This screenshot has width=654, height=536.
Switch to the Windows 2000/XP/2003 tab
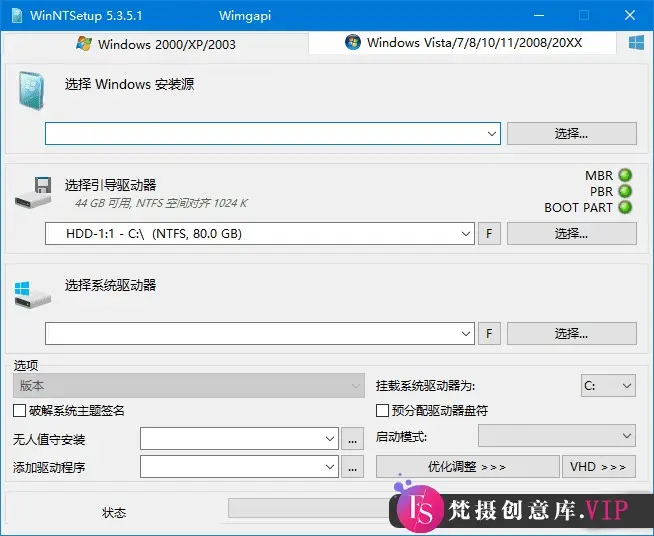[156, 44]
